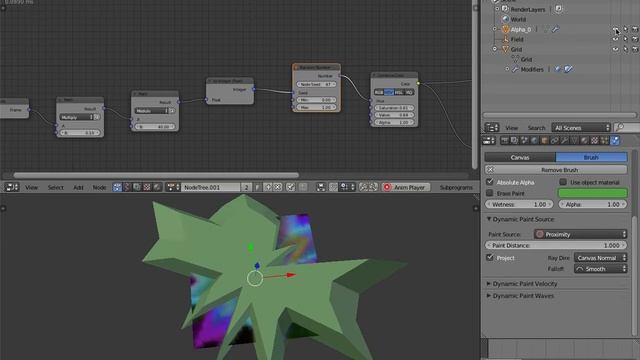Collapse the Grid object tree item
The width and height of the screenshot is (640, 360).
click(x=495, y=49)
